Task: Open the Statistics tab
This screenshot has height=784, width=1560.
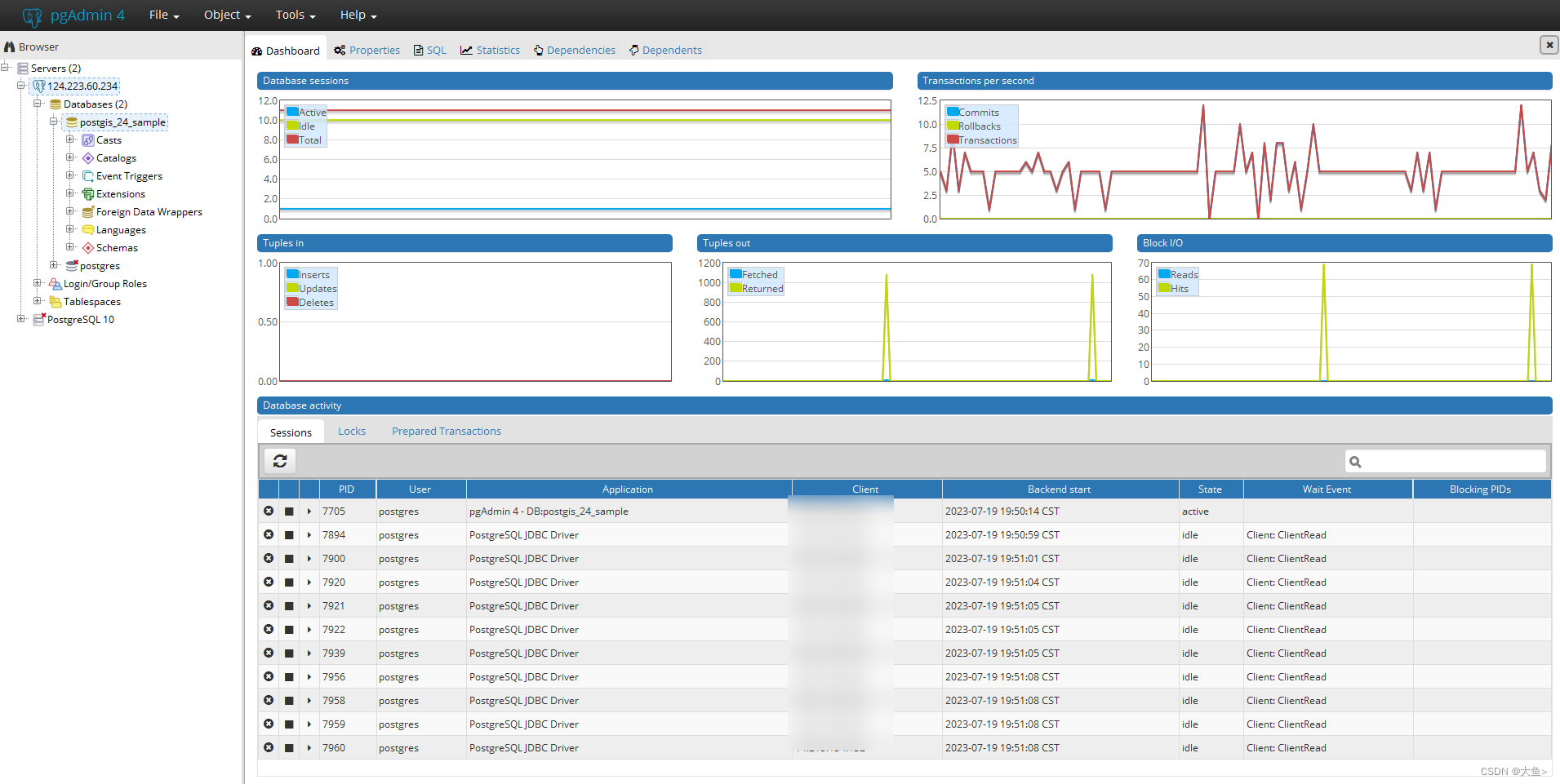Action: click(x=490, y=51)
